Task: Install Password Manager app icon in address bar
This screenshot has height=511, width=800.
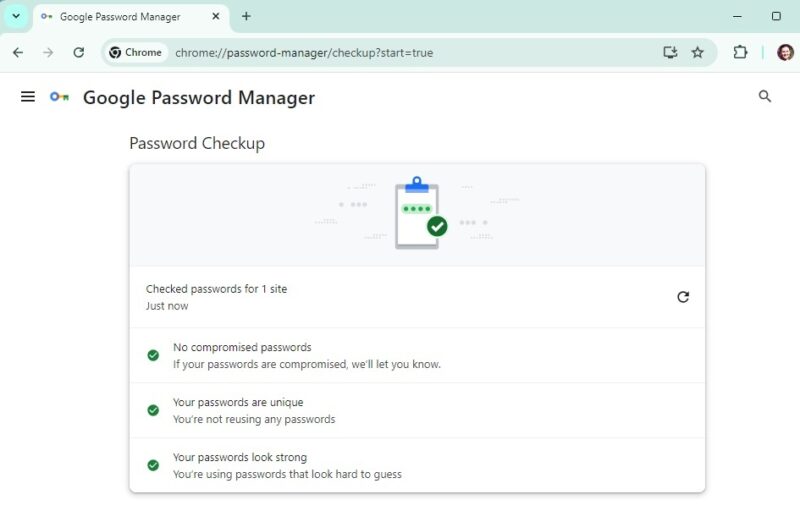Action: (x=670, y=52)
